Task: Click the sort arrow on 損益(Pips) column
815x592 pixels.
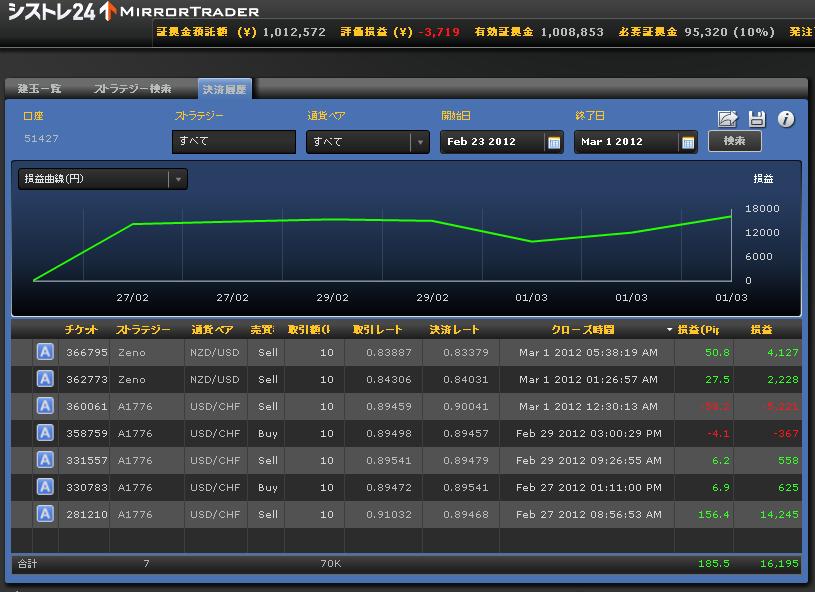Action: pos(669,330)
